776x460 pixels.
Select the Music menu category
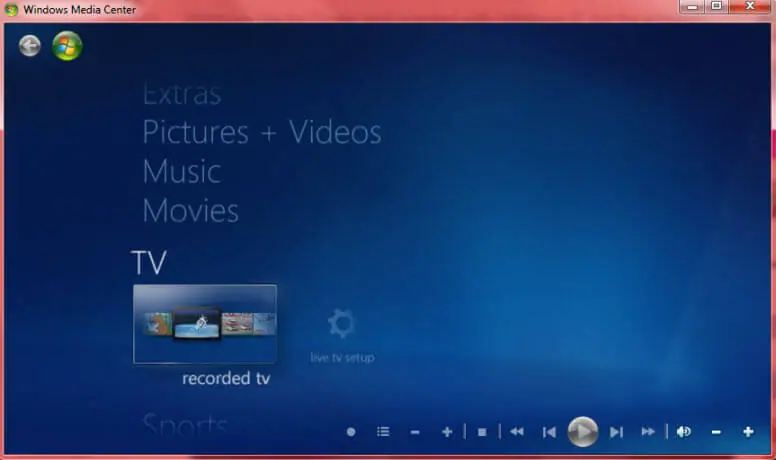(x=182, y=171)
